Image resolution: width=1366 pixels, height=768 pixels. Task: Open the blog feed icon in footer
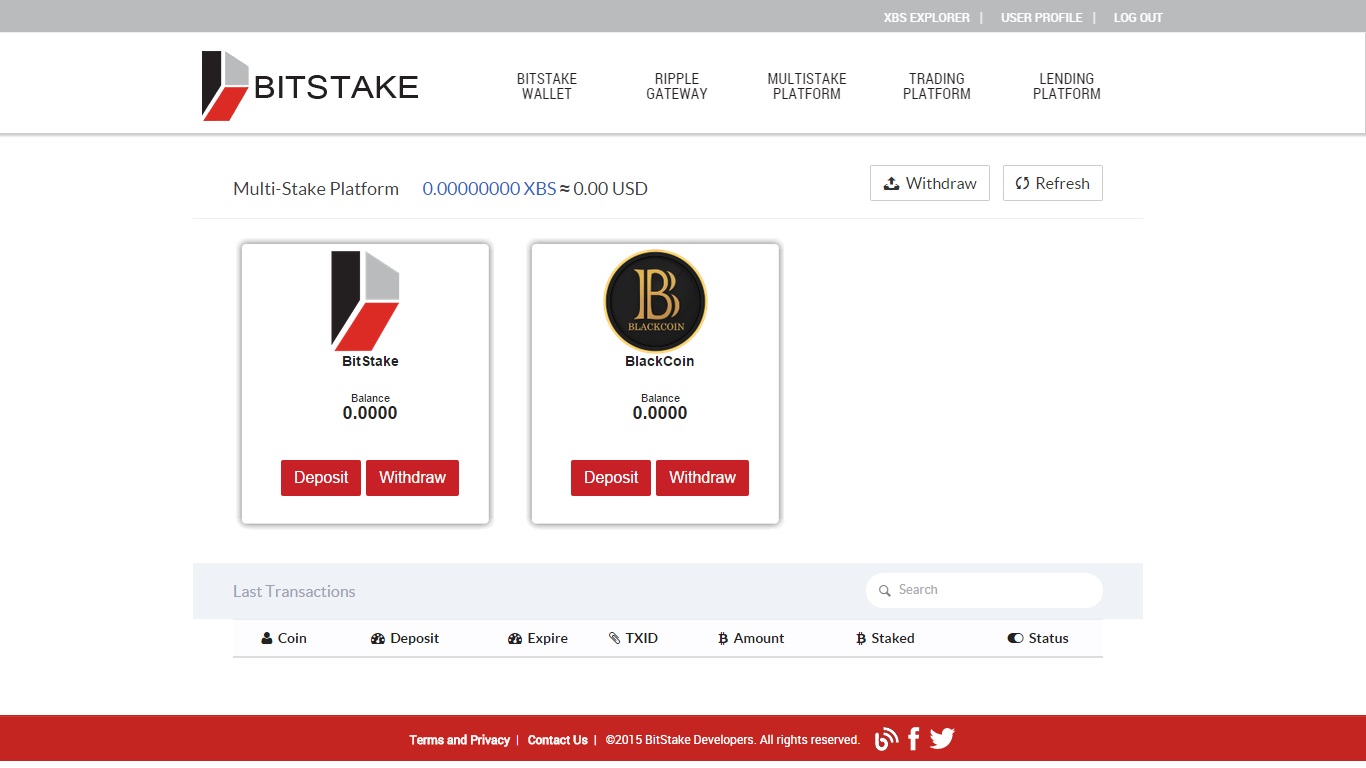click(x=886, y=739)
